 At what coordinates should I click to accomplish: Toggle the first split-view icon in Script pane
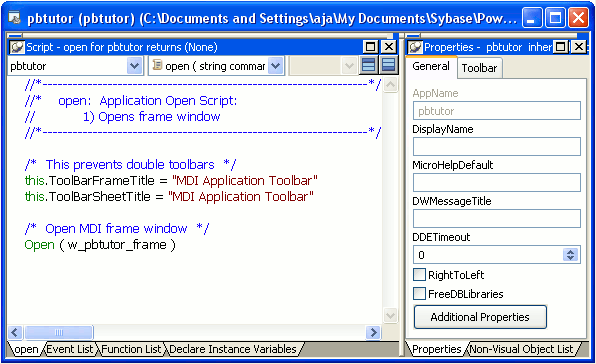click(368, 65)
